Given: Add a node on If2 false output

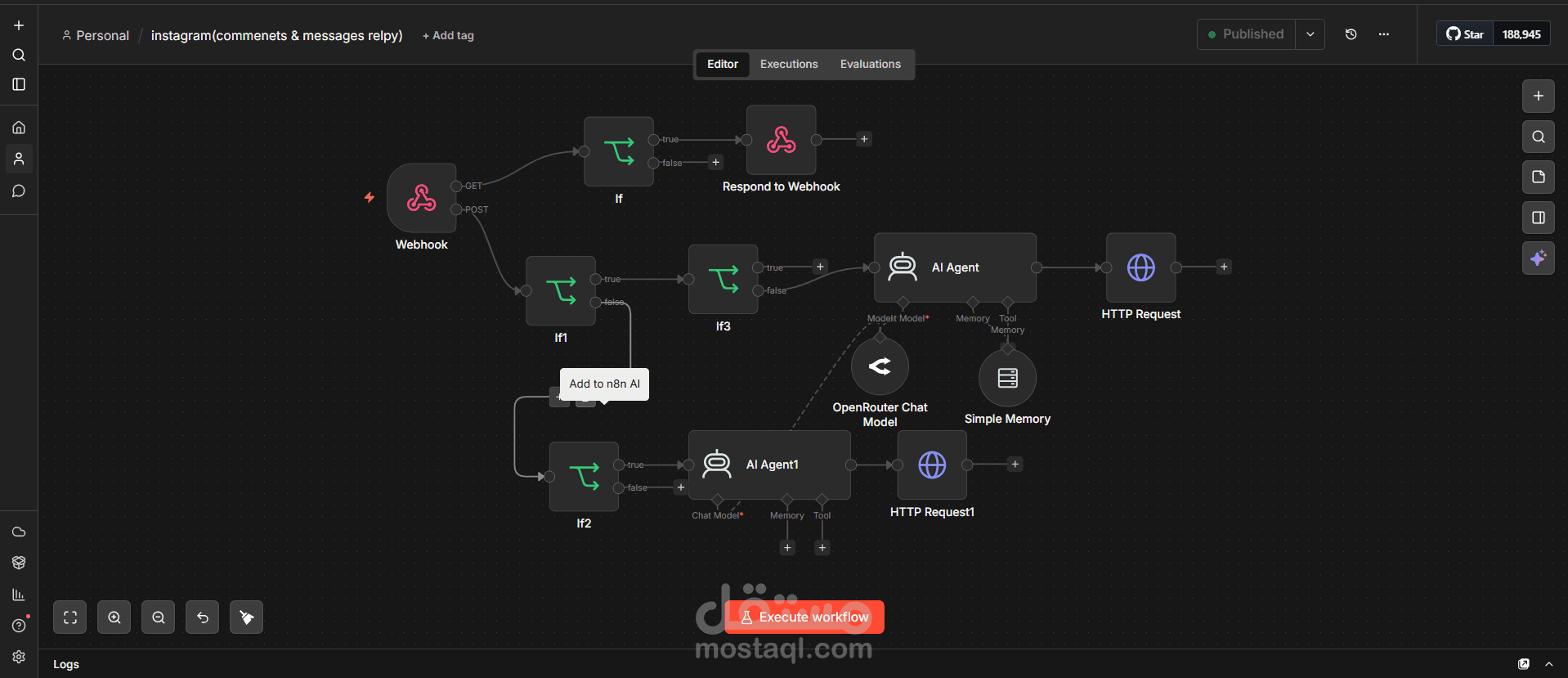Looking at the screenshot, I should point(681,487).
